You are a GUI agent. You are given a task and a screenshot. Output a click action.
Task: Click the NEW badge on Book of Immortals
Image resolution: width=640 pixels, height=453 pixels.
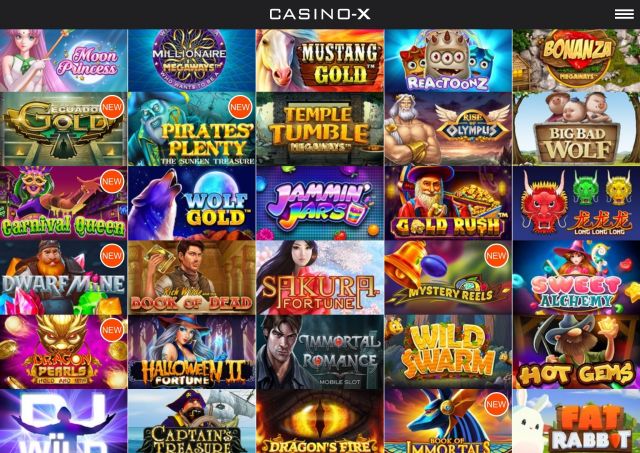496,404
